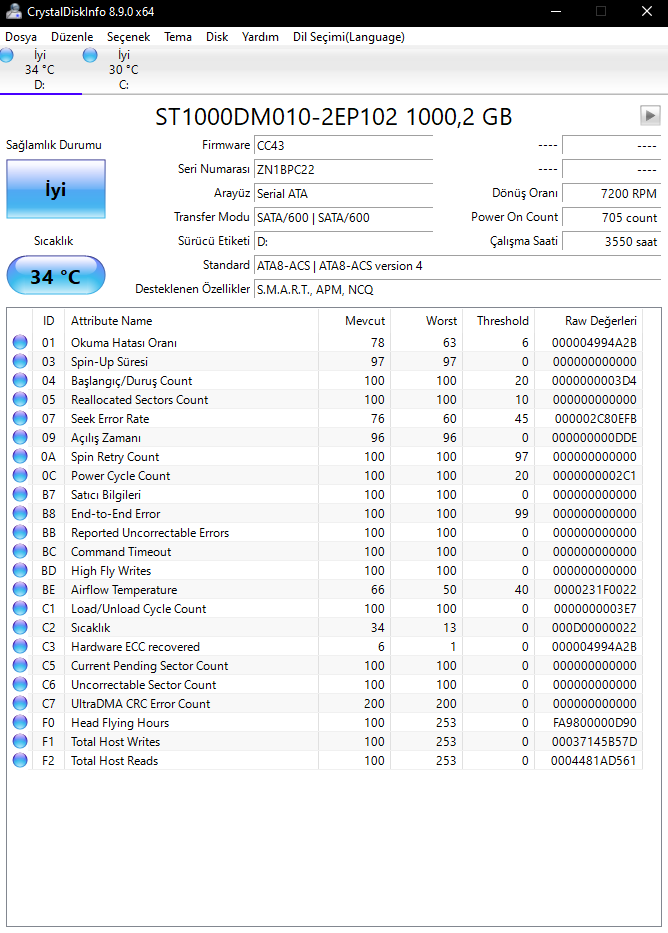Select the Okuma Hatası Oranı text
The height and width of the screenshot is (933, 668).
point(124,343)
